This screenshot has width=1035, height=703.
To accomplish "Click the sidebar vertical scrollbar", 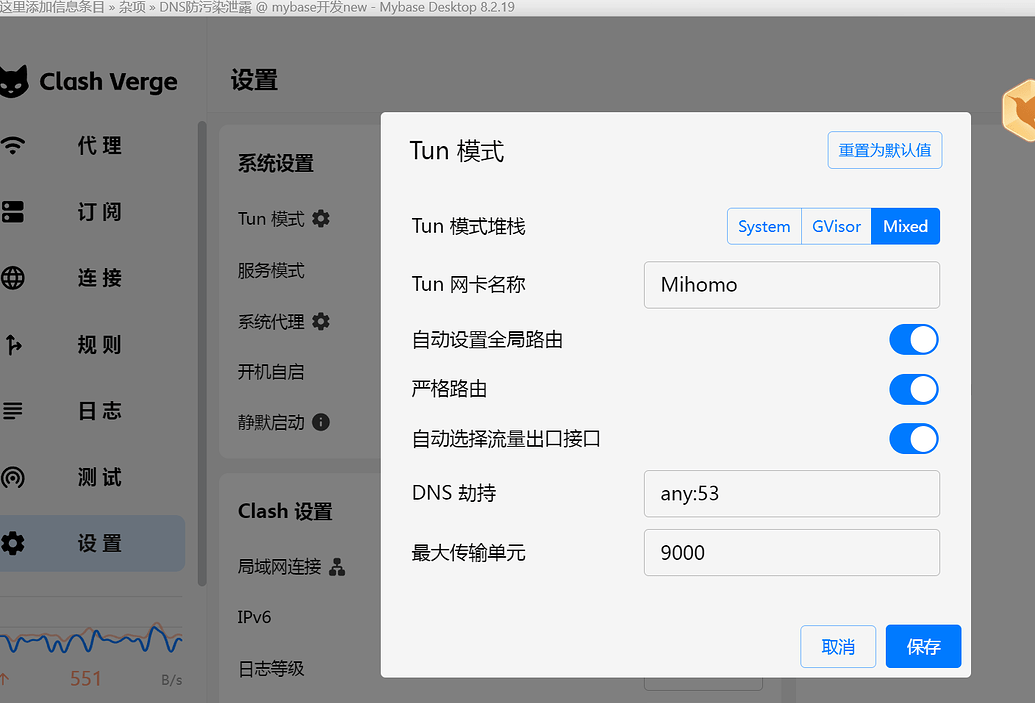I will [202, 353].
